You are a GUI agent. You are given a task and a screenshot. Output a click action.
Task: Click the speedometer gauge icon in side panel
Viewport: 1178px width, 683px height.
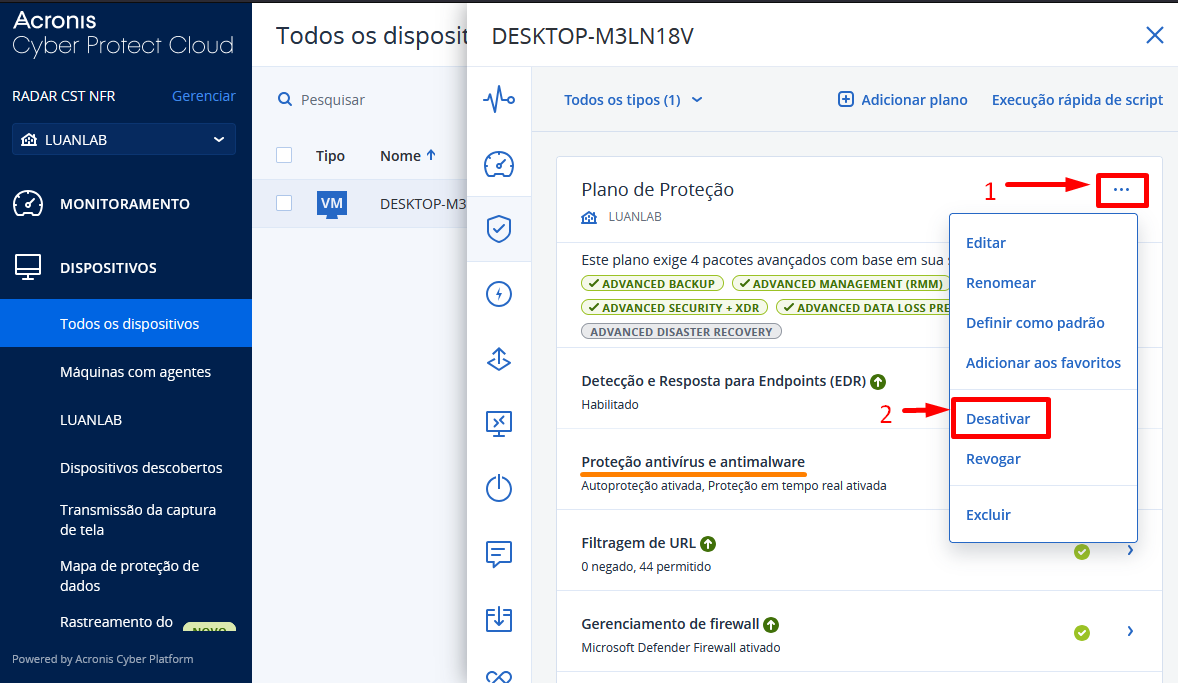[x=498, y=164]
